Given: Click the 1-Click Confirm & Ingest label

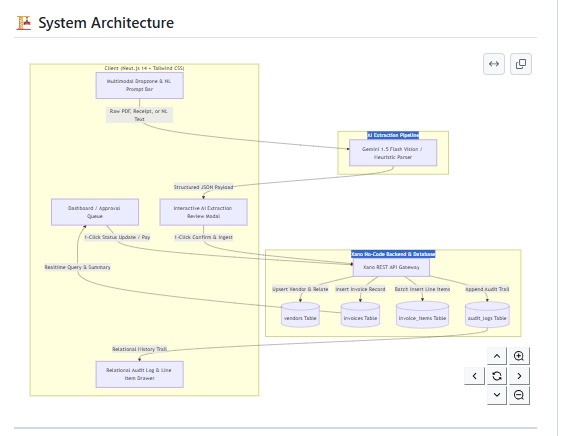Looking at the screenshot, I should [x=204, y=237].
